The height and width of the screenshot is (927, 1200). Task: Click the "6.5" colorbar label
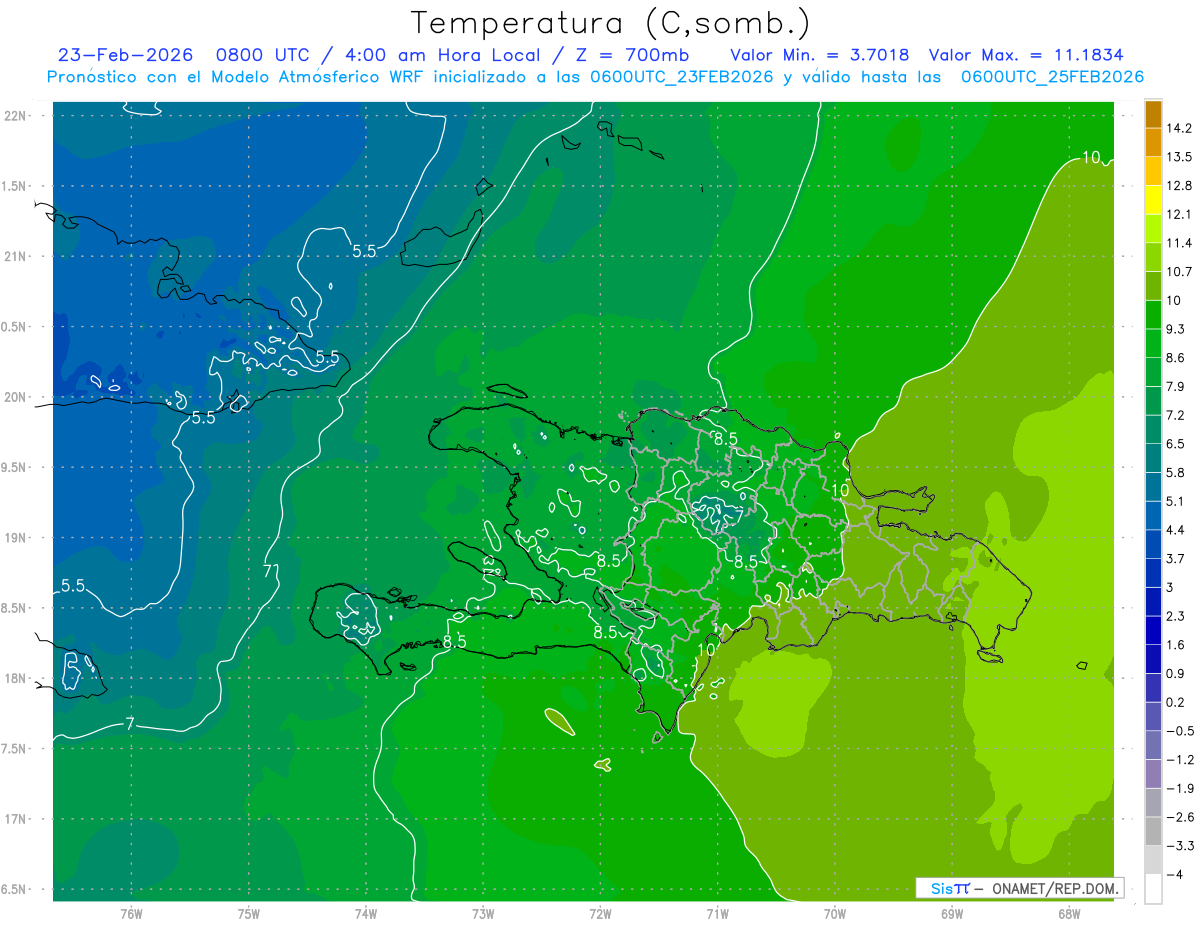pos(1176,444)
